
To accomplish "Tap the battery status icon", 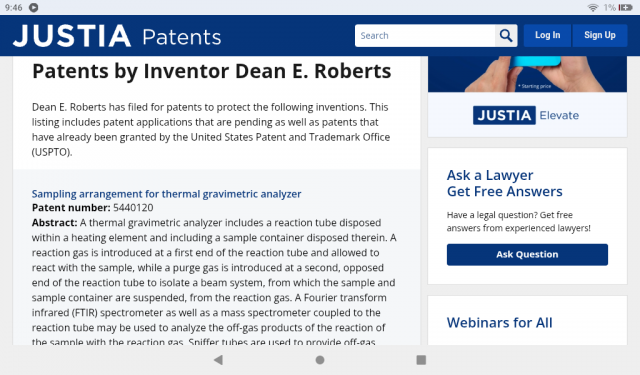I will [625, 7].
